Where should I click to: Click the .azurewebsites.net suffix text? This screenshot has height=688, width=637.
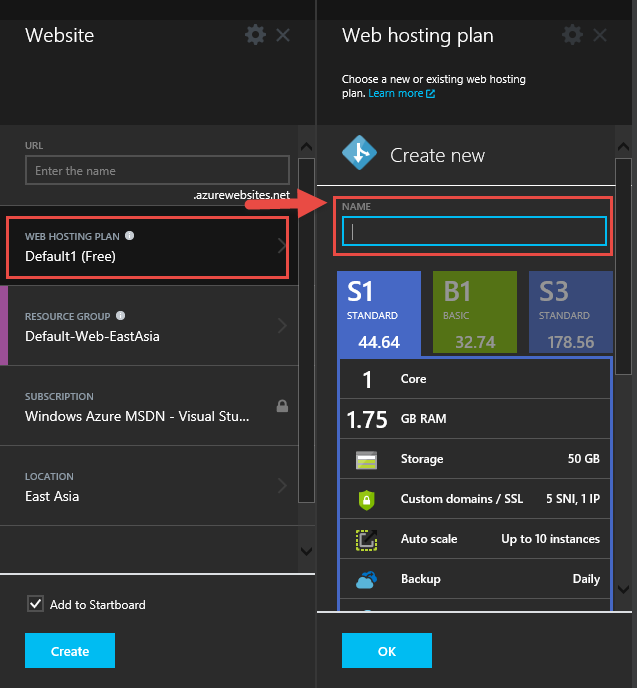242,195
